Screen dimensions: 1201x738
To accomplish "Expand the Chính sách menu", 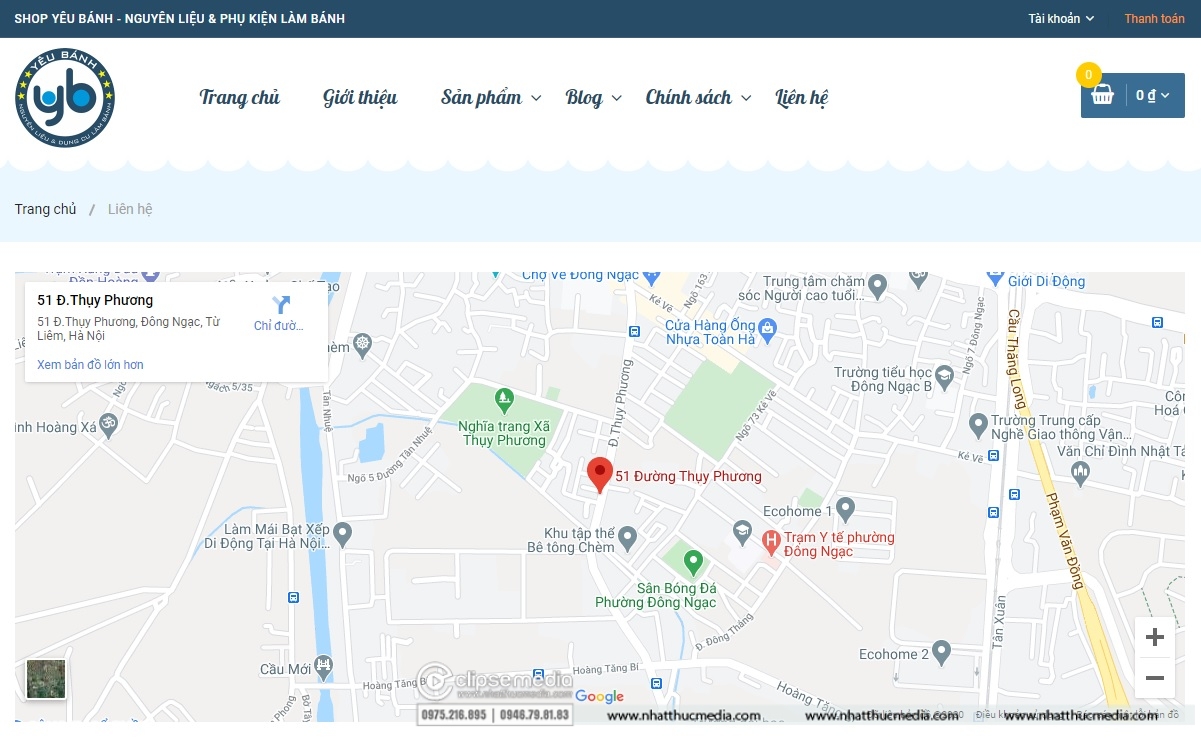I will click(688, 97).
